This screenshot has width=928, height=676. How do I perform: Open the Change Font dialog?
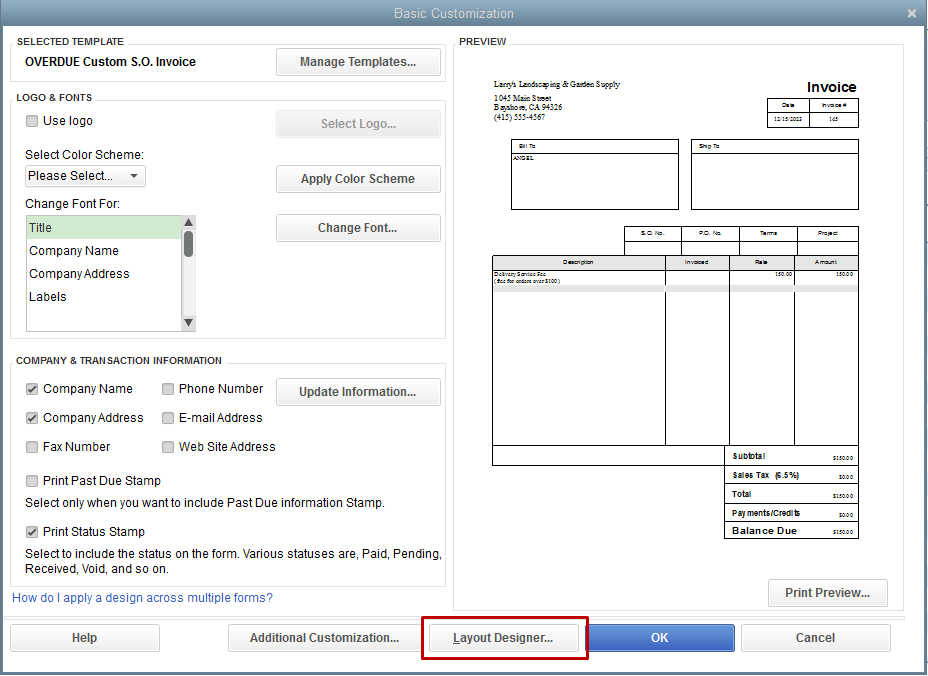tap(358, 228)
